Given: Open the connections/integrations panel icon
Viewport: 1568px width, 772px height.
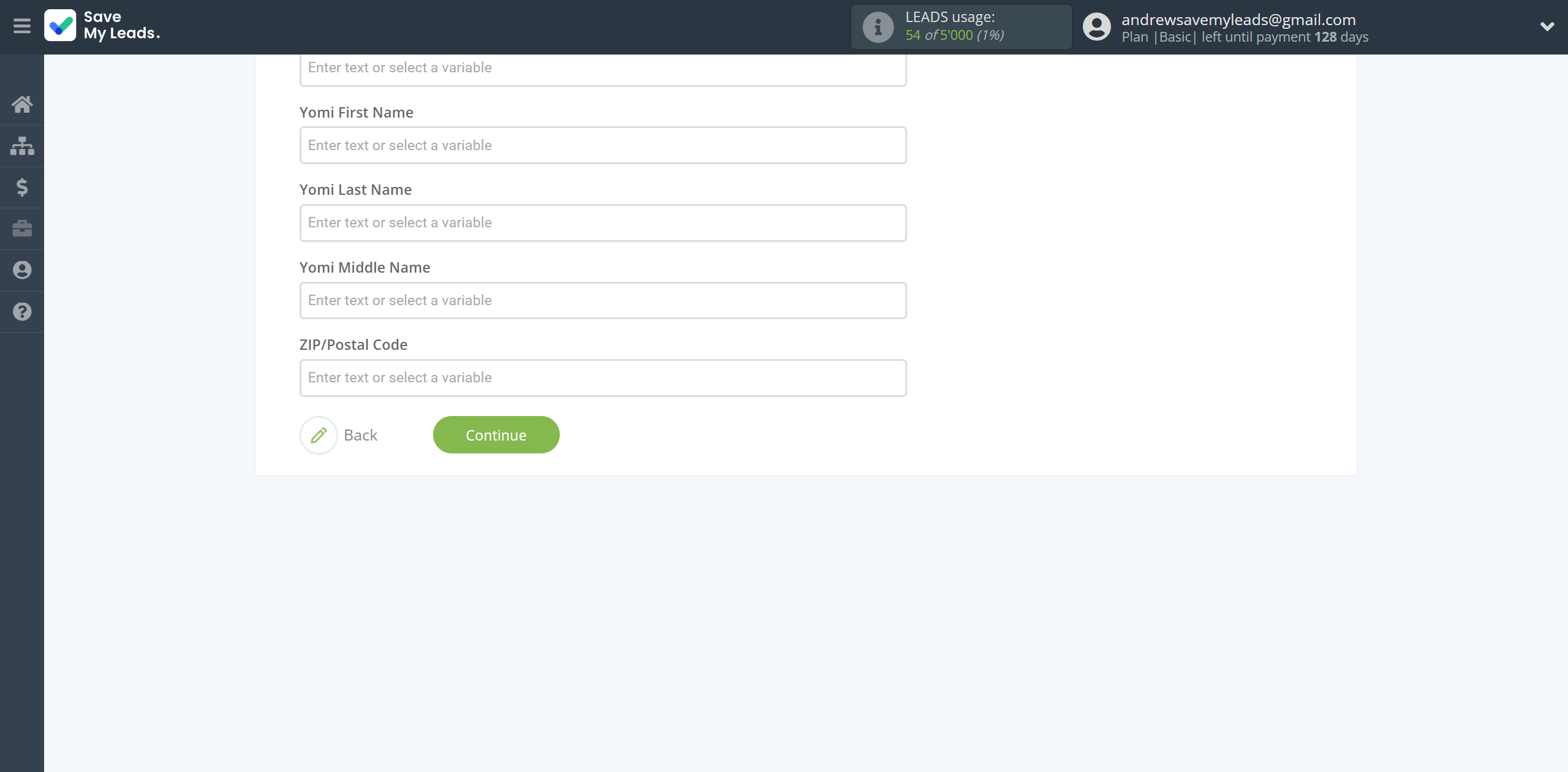Looking at the screenshot, I should (22, 145).
